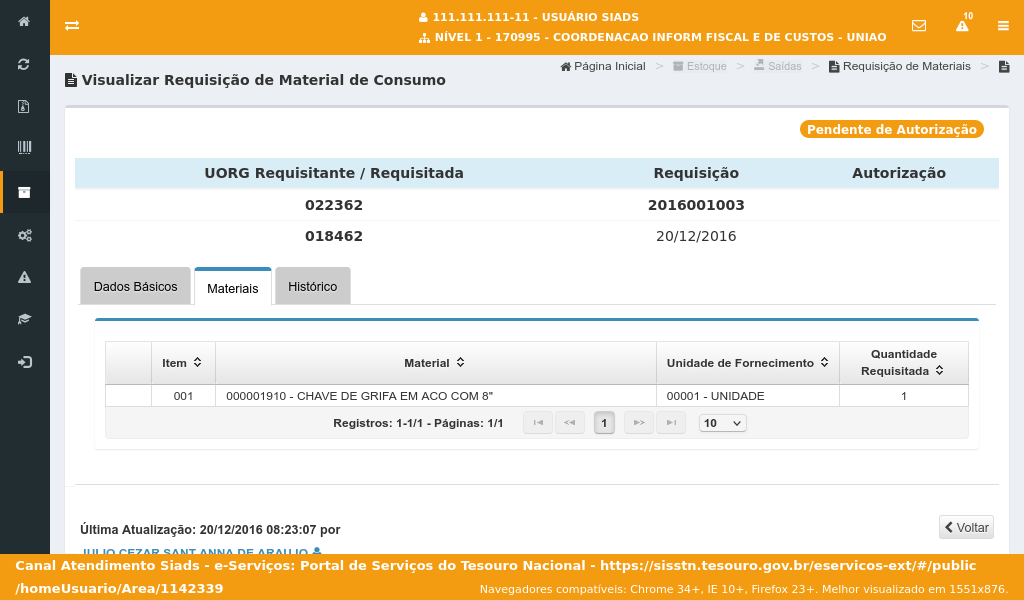The image size is (1024, 600).
Task: Click the user icon next to Julio Cezar name
Action: tap(317, 551)
